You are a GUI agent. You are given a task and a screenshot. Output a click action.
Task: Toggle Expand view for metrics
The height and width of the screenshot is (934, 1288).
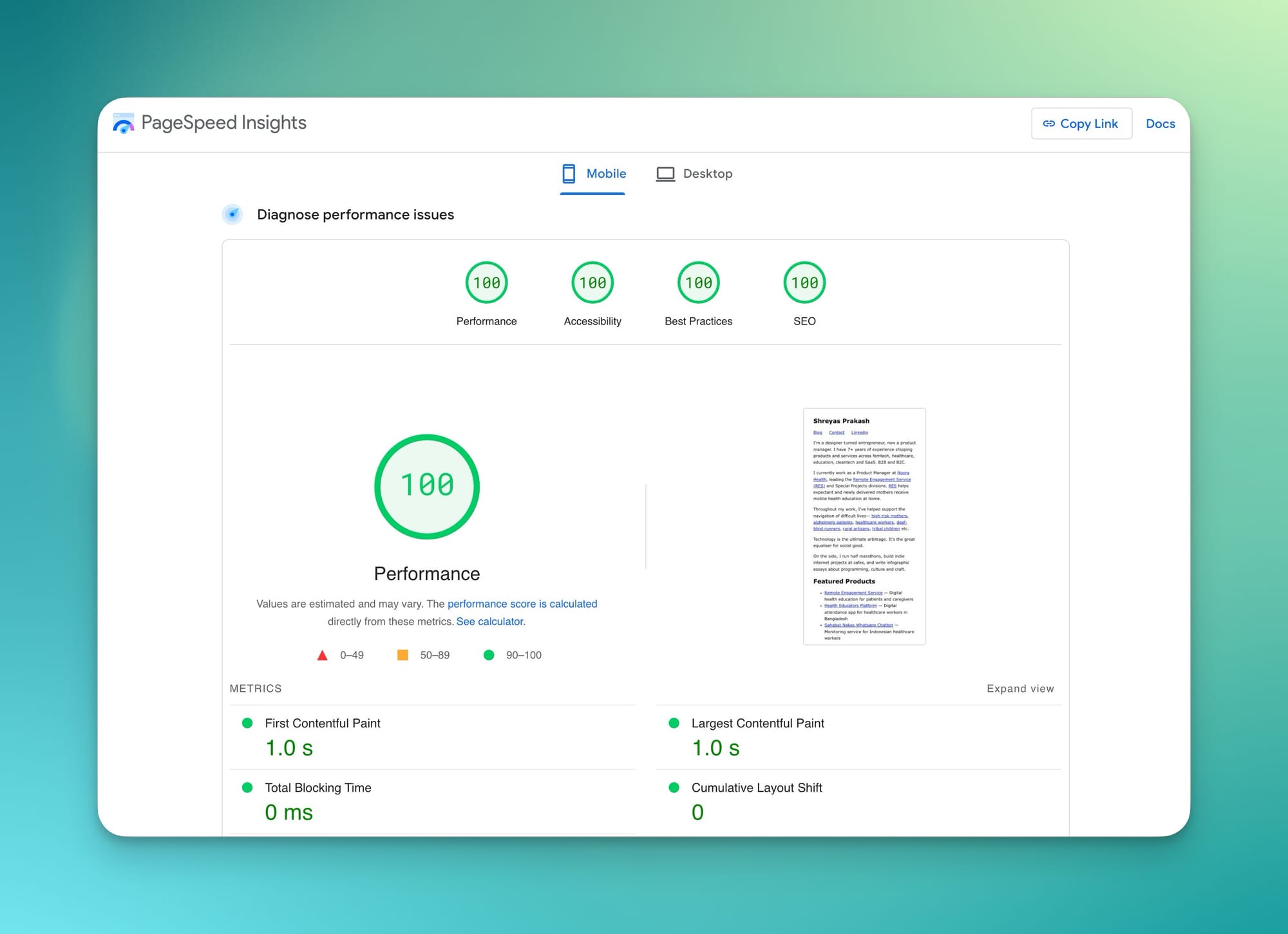[x=1020, y=689]
